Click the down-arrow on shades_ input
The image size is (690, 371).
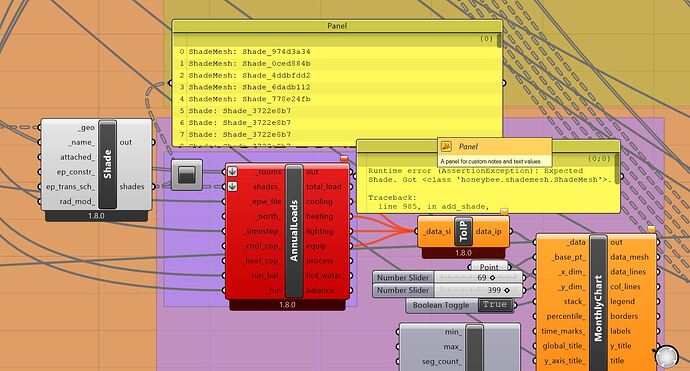point(232,186)
